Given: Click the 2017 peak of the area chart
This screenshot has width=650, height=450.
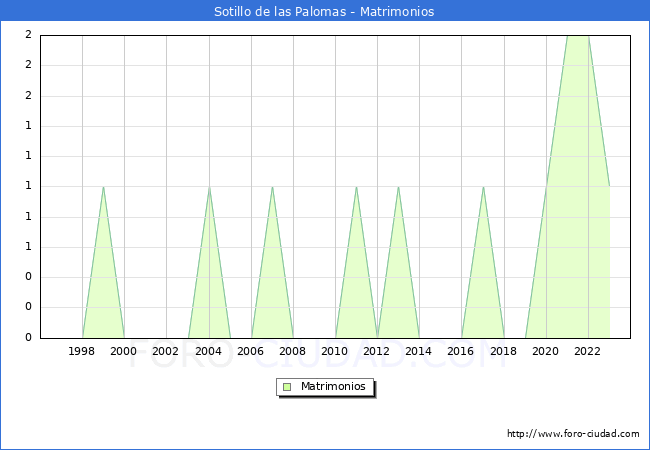Looking at the screenshot, I should click(x=483, y=187).
